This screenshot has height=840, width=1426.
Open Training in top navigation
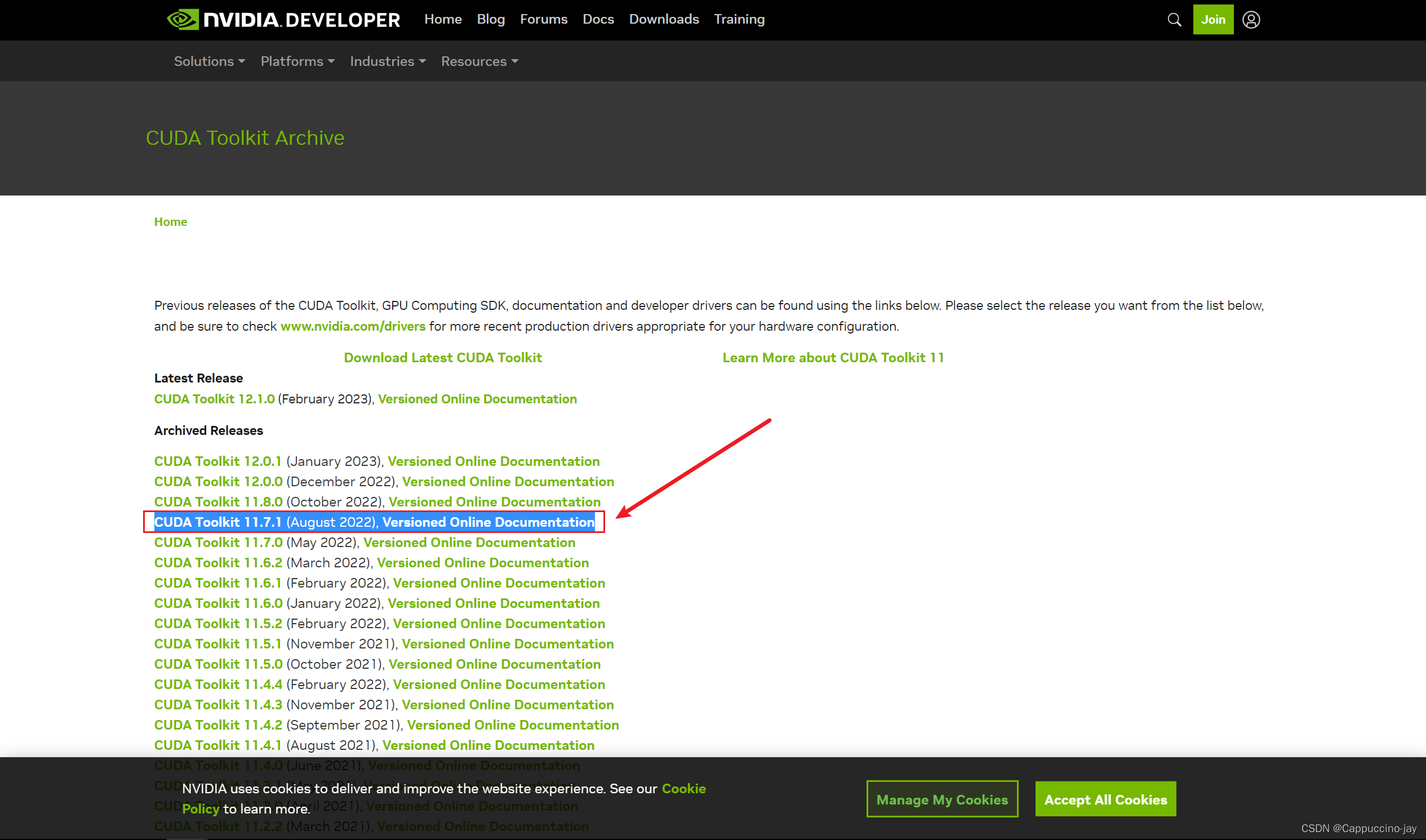[739, 19]
